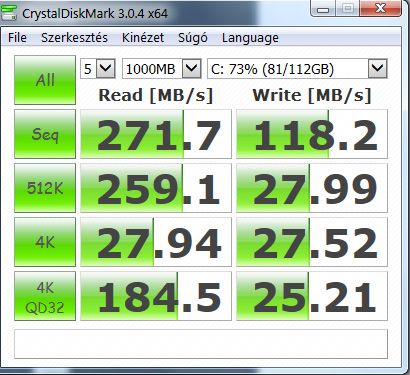Run all benchmarks with the All button
410x375 pixels.
(x=45, y=80)
